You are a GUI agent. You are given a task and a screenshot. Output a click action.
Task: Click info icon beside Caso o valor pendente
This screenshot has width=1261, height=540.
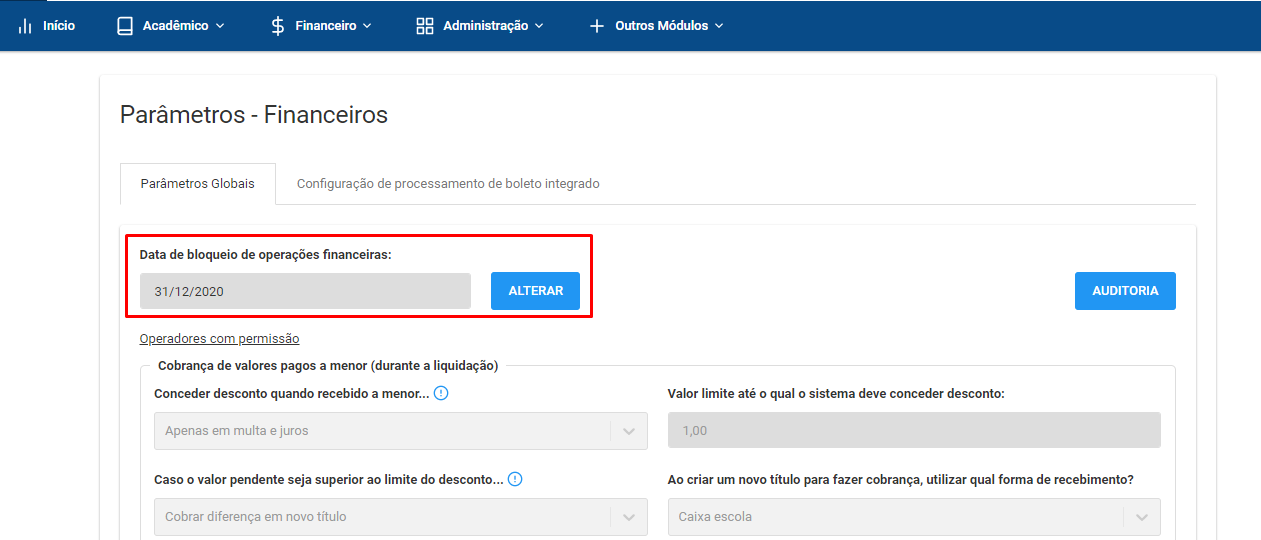515,479
